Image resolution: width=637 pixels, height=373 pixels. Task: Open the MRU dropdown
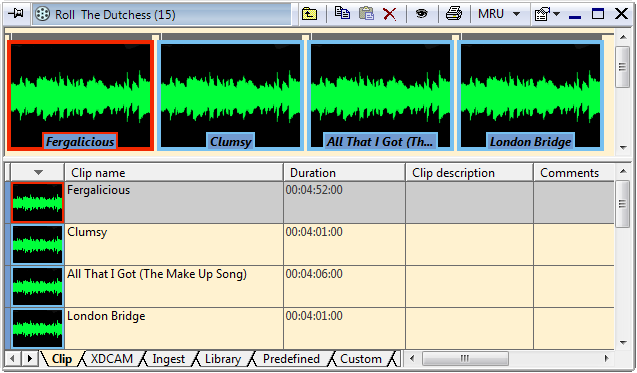click(499, 14)
